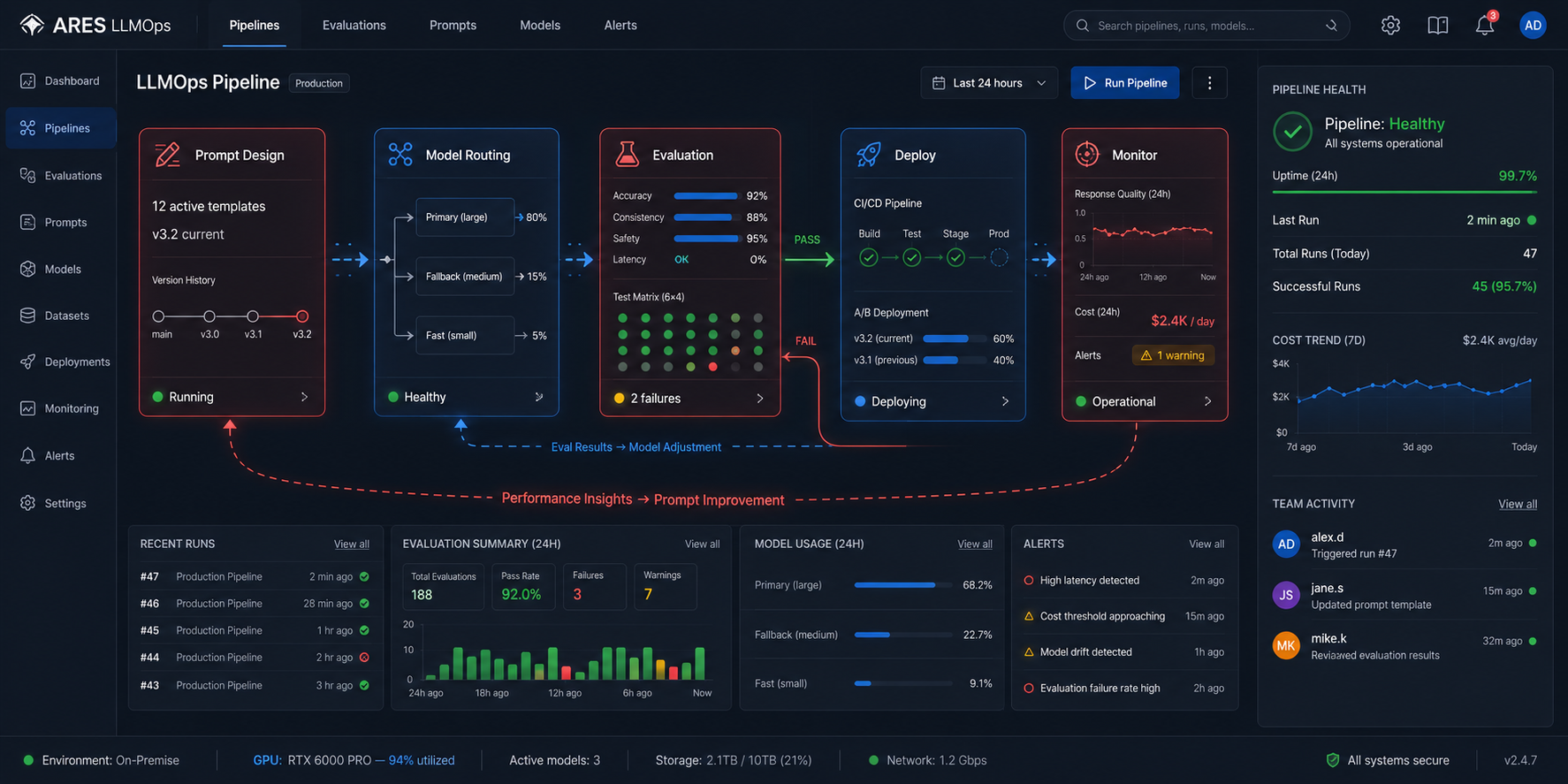Click the Deployments rocket sidebar icon
This screenshot has width=1568, height=784.
pyautogui.click(x=27, y=362)
